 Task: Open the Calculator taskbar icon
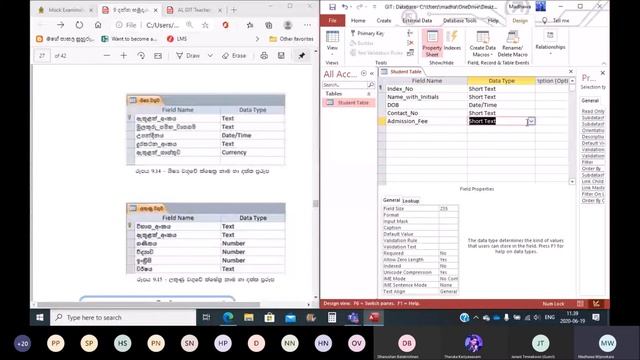[332, 317]
